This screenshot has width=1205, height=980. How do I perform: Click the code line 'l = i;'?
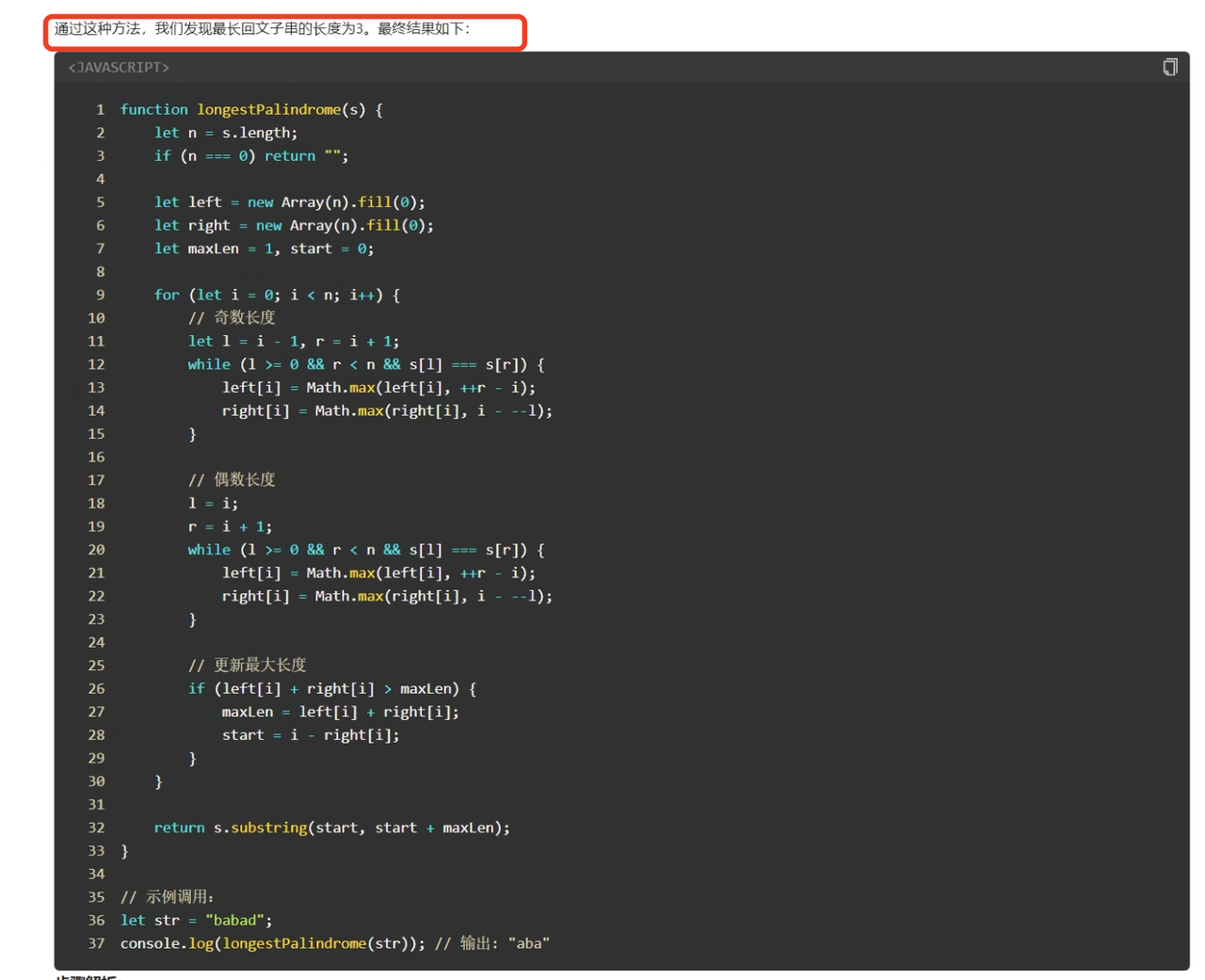pos(213,504)
